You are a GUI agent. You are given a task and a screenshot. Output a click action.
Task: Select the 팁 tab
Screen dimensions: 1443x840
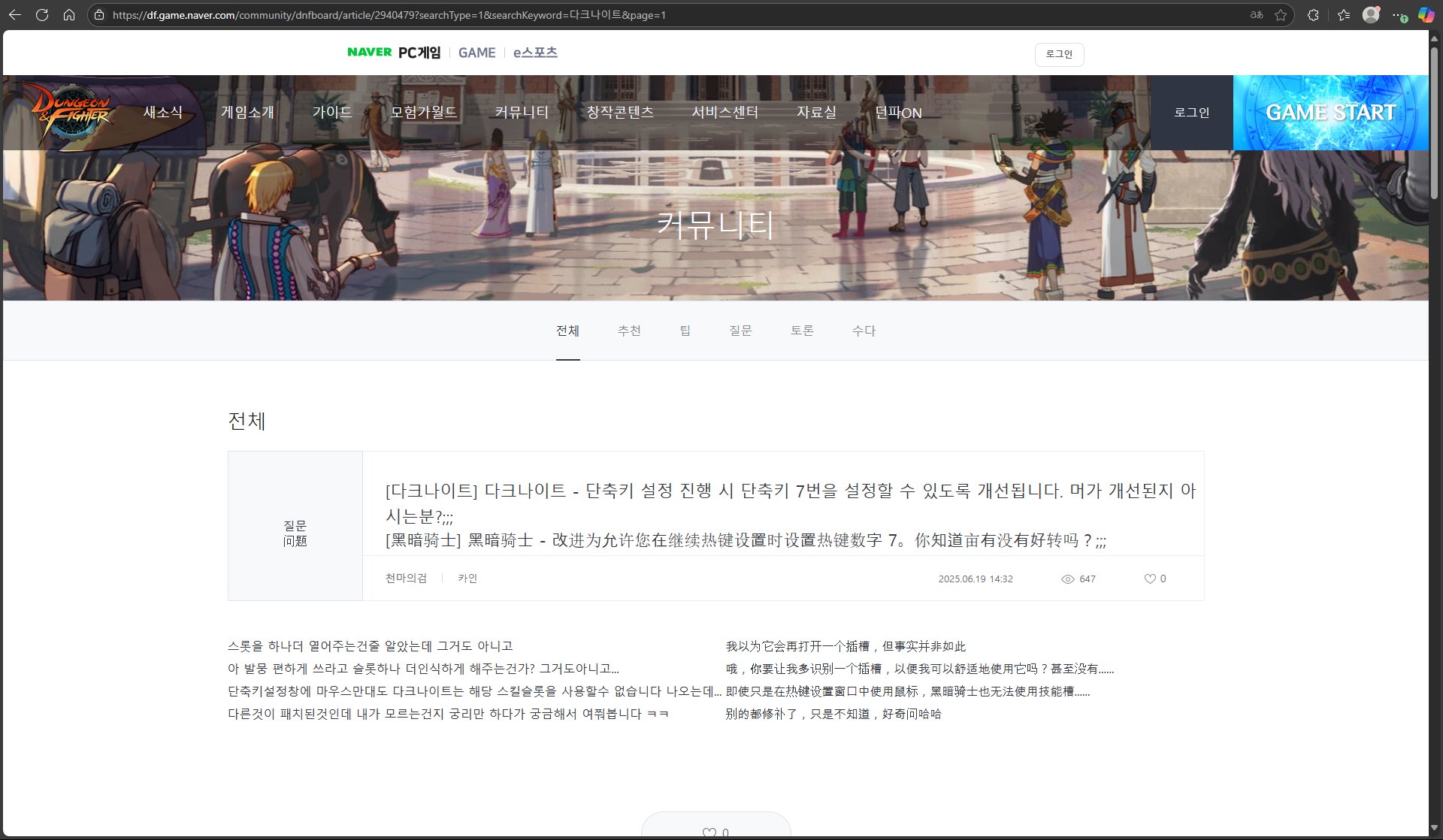click(685, 331)
